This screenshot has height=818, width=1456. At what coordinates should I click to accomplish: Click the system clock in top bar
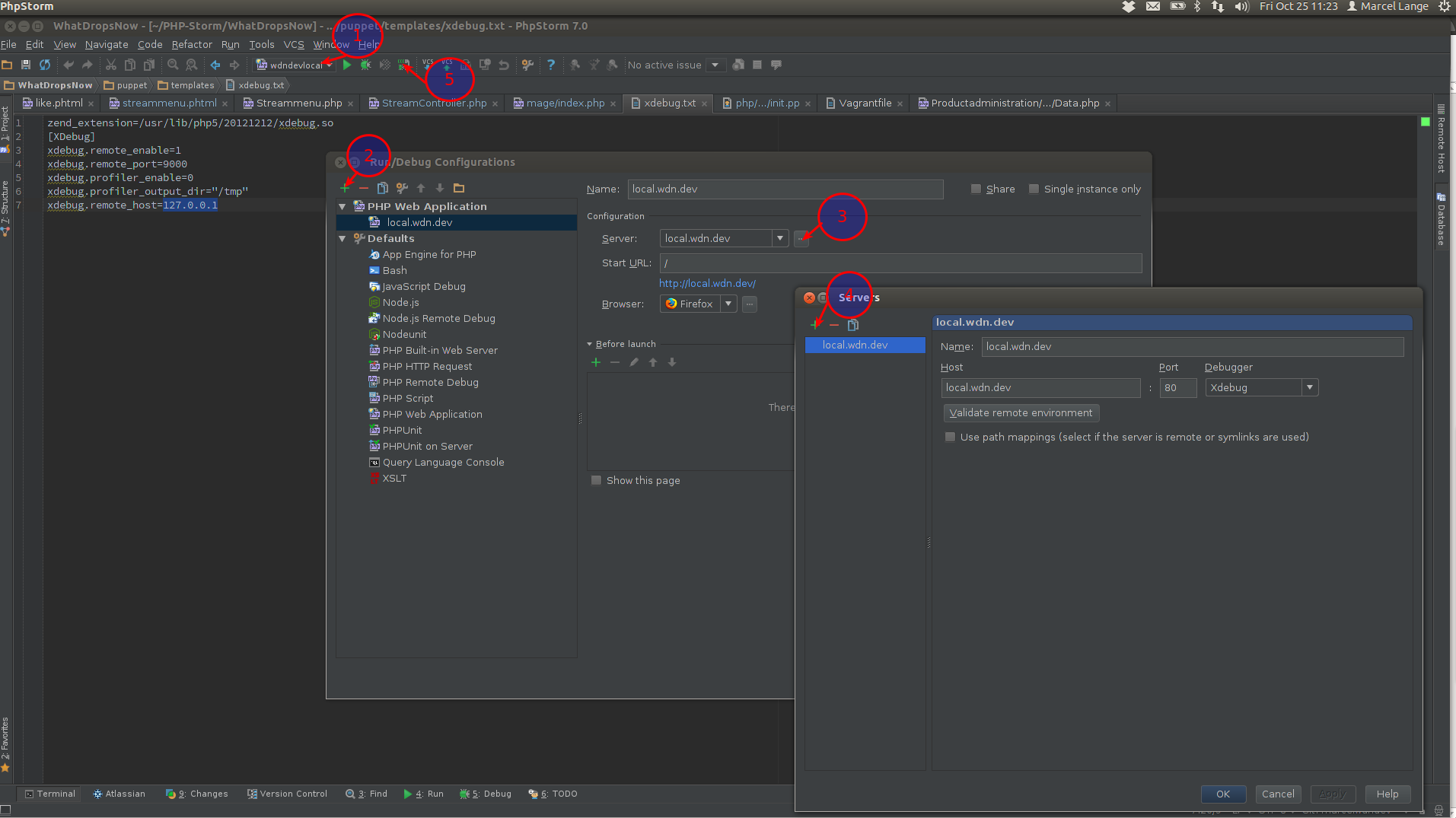coord(1298,6)
